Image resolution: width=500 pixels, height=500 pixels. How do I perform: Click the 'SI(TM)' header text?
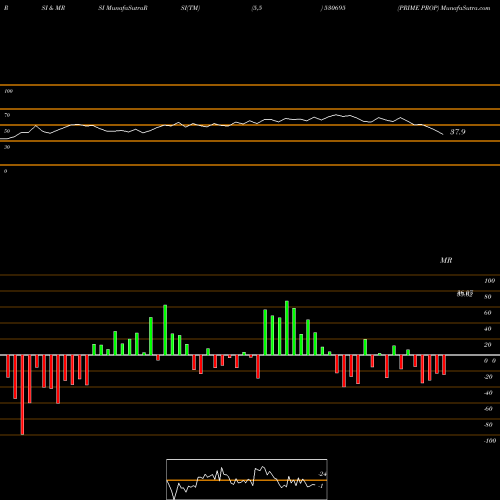pyautogui.click(x=190, y=8)
